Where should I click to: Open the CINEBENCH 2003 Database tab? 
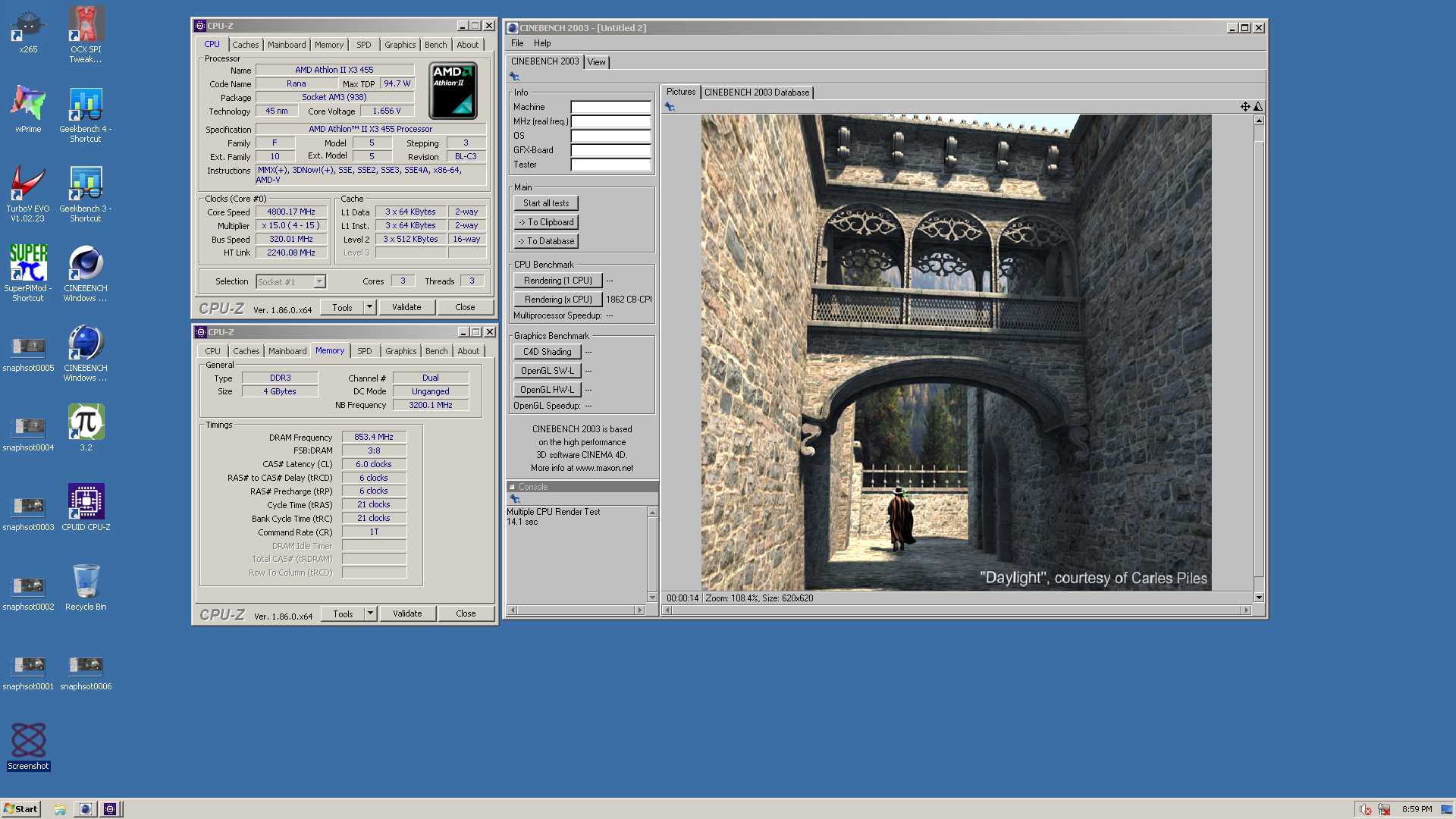click(x=757, y=93)
